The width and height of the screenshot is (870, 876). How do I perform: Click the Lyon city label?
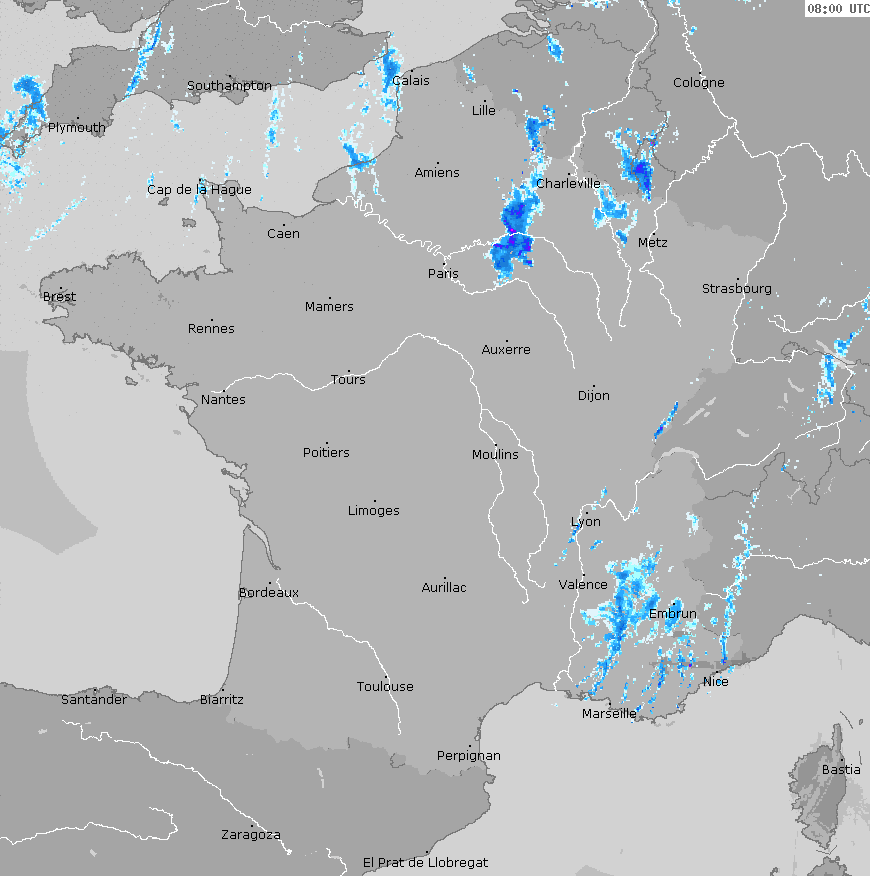pyautogui.click(x=586, y=522)
